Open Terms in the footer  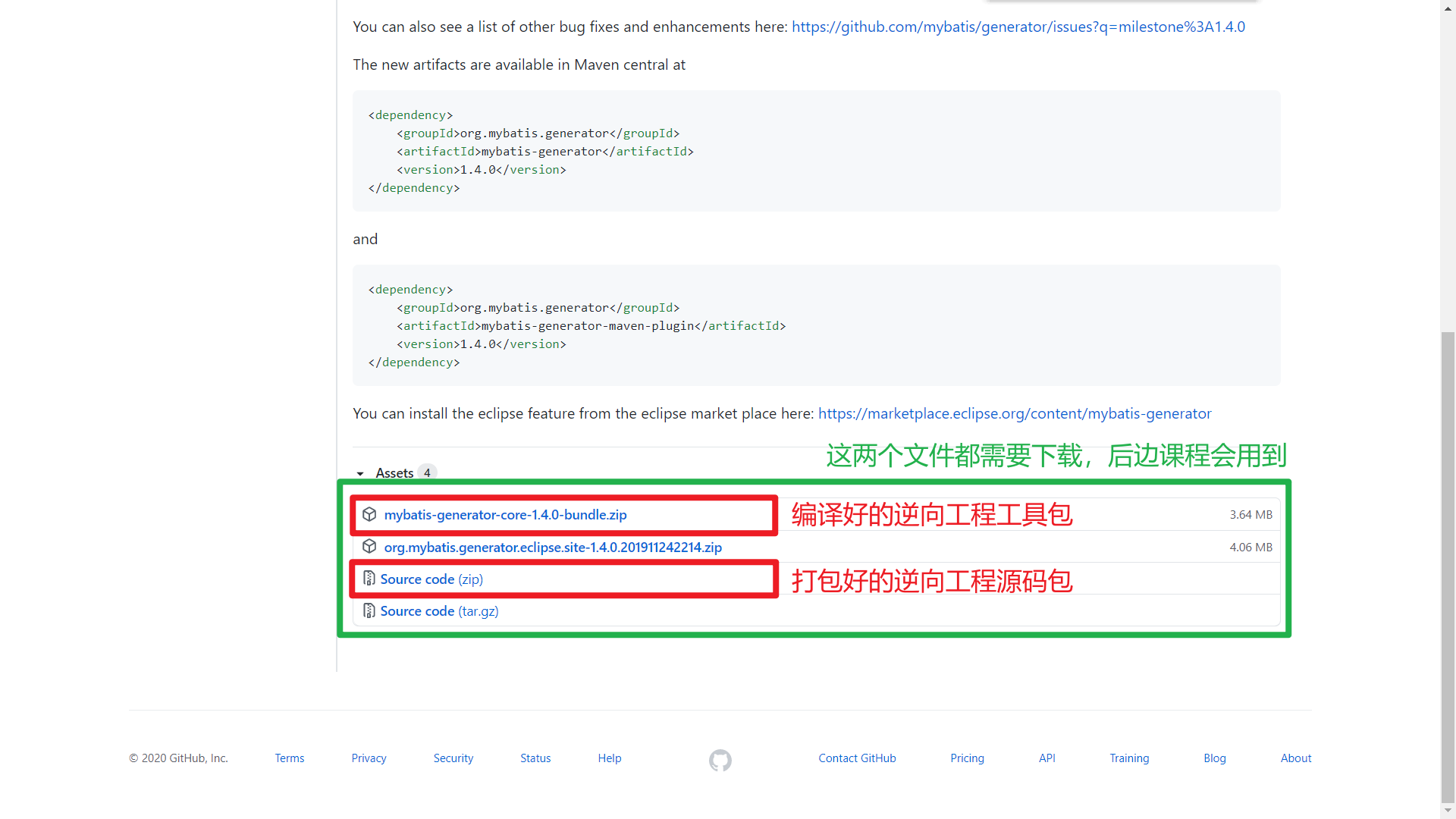click(290, 758)
